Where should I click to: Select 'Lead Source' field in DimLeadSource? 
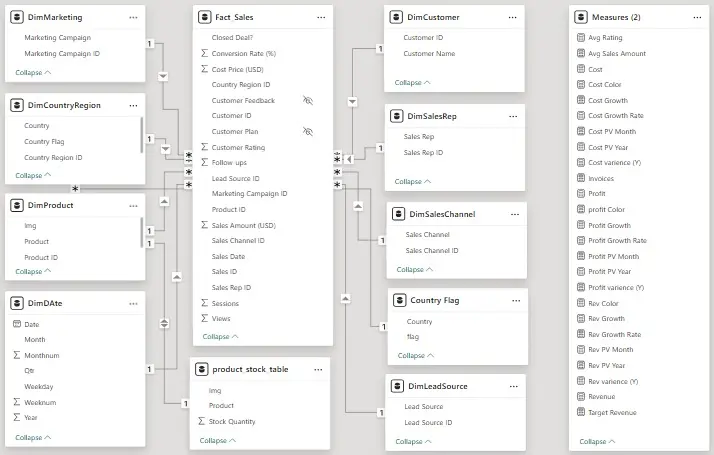pos(423,406)
